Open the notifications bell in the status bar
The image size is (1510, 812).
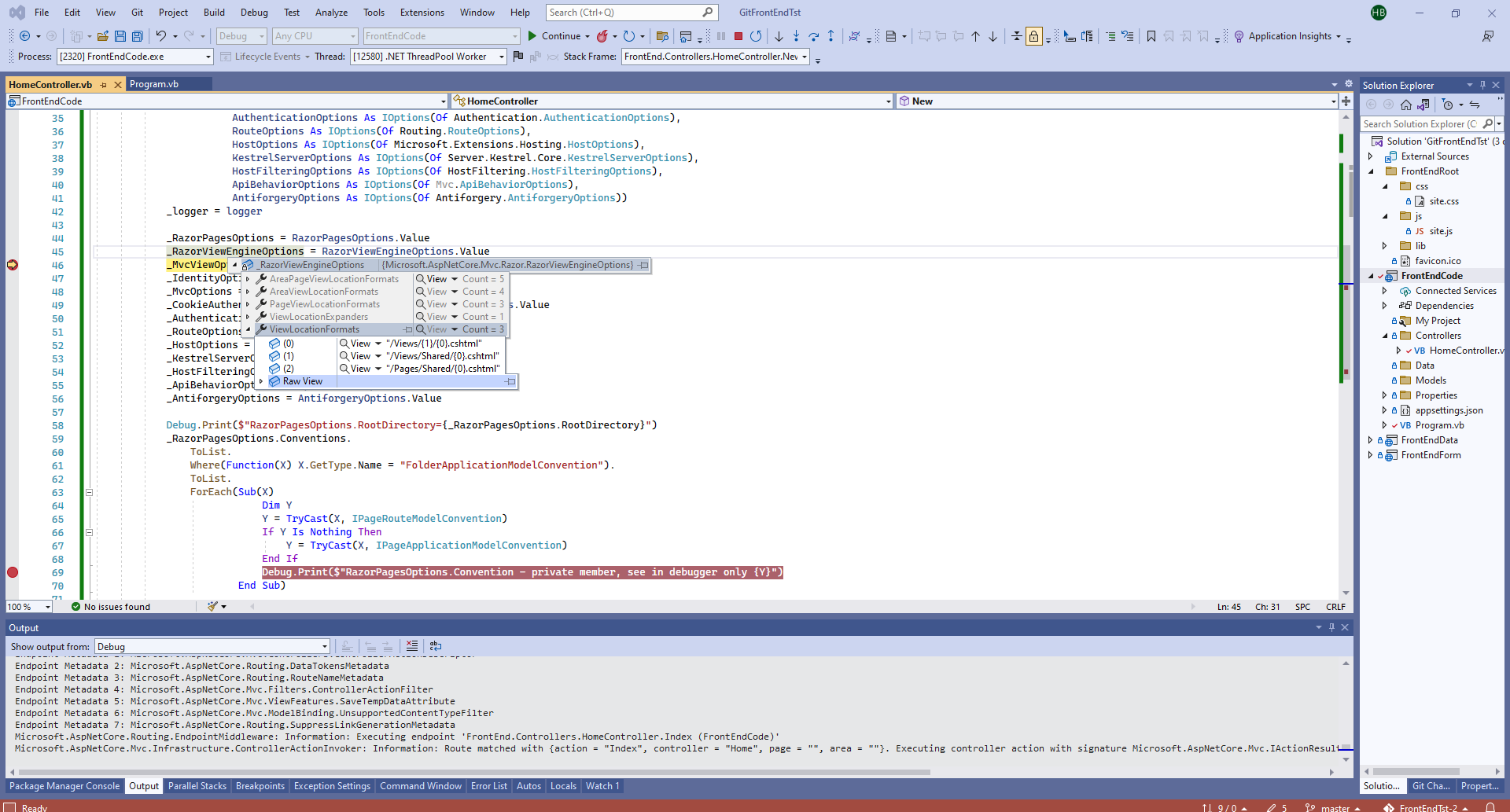[1490, 807]
